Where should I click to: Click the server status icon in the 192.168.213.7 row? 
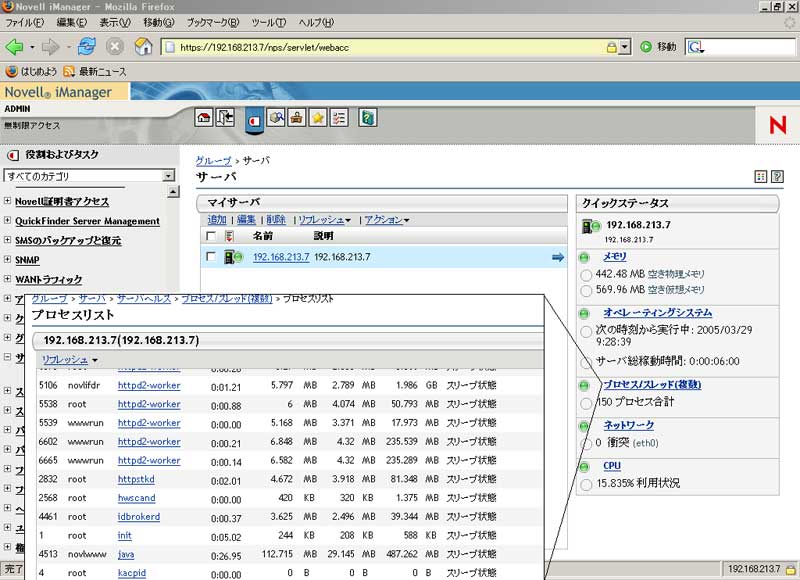233,257
